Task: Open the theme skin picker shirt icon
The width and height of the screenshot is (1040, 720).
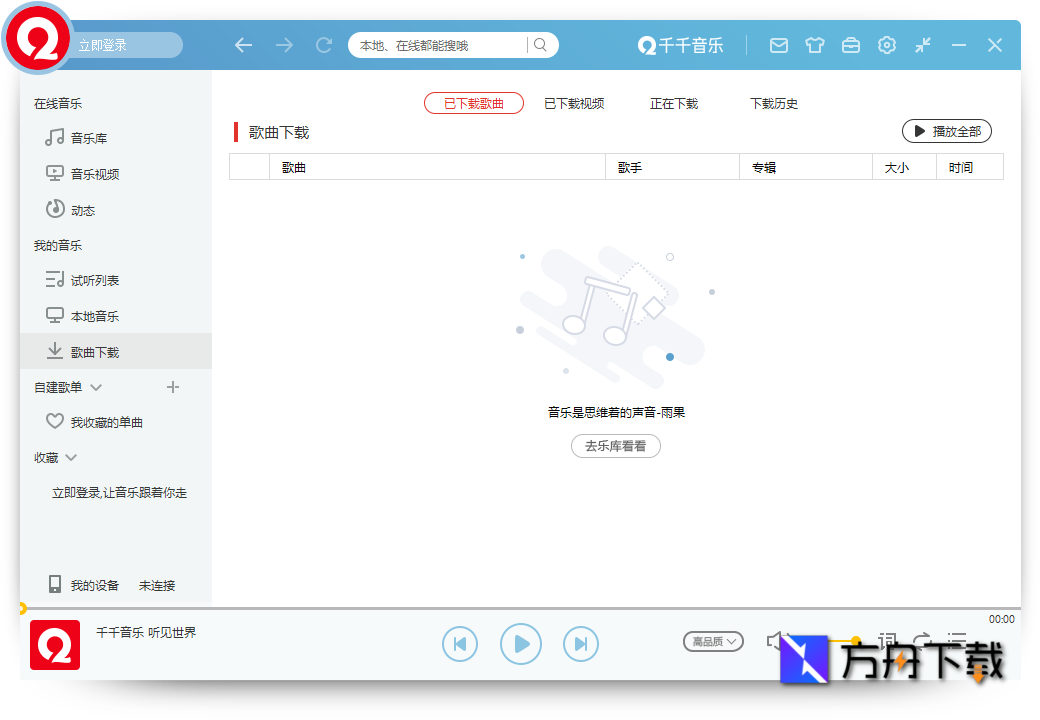Action: 815,45
